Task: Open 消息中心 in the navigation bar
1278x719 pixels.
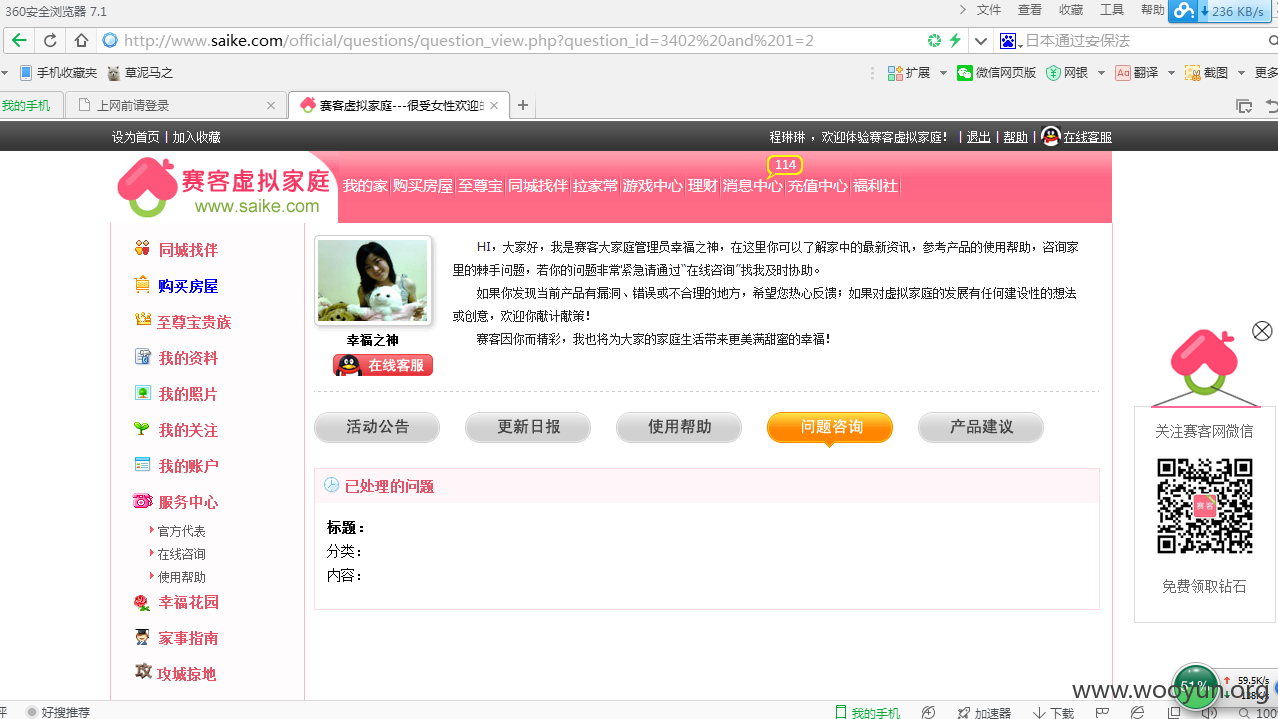Action: pyautogui.click(x=752, y=186)
